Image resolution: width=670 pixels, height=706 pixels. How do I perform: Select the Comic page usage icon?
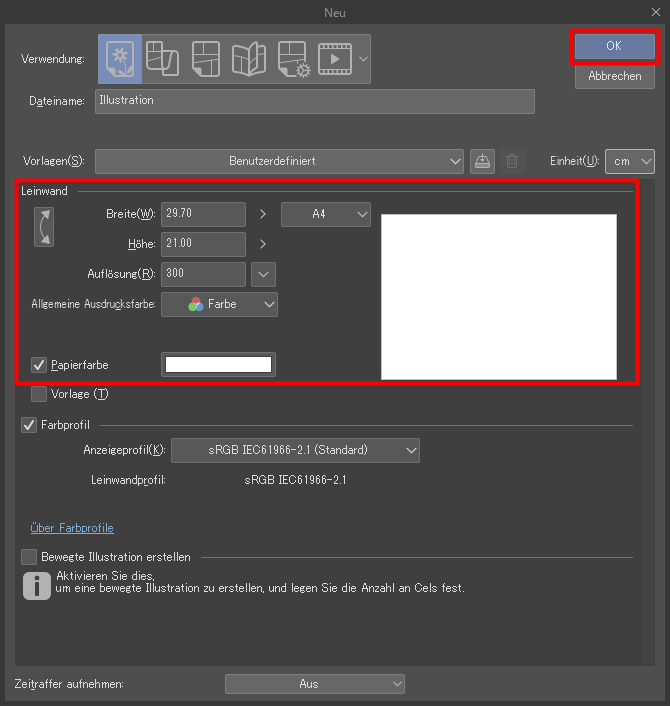pos(206,59)
